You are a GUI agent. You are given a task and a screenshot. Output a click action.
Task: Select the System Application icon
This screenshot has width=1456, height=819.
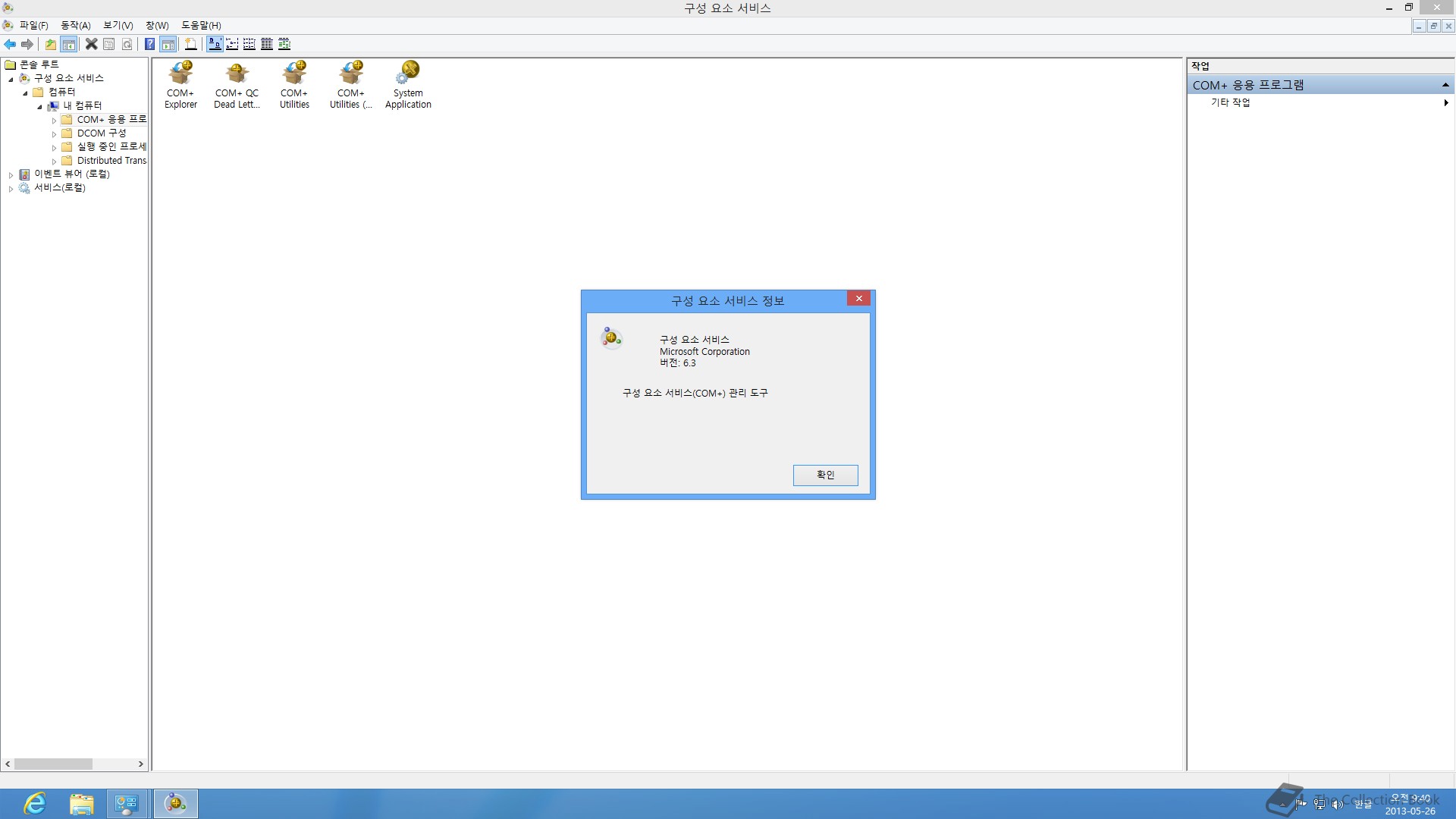point(408,85)
